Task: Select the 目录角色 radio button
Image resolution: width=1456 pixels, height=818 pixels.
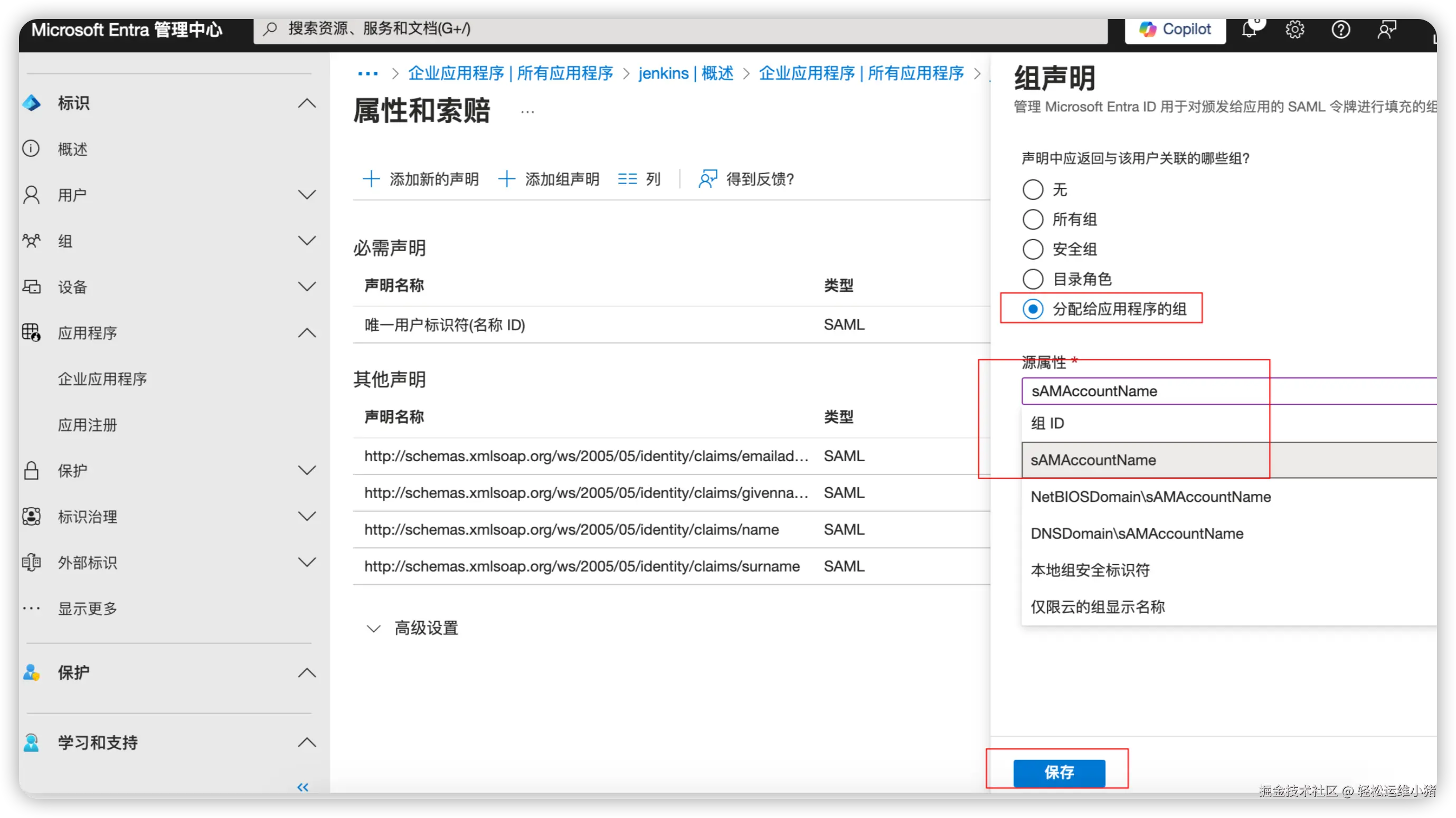Action: pos(1033,279)
